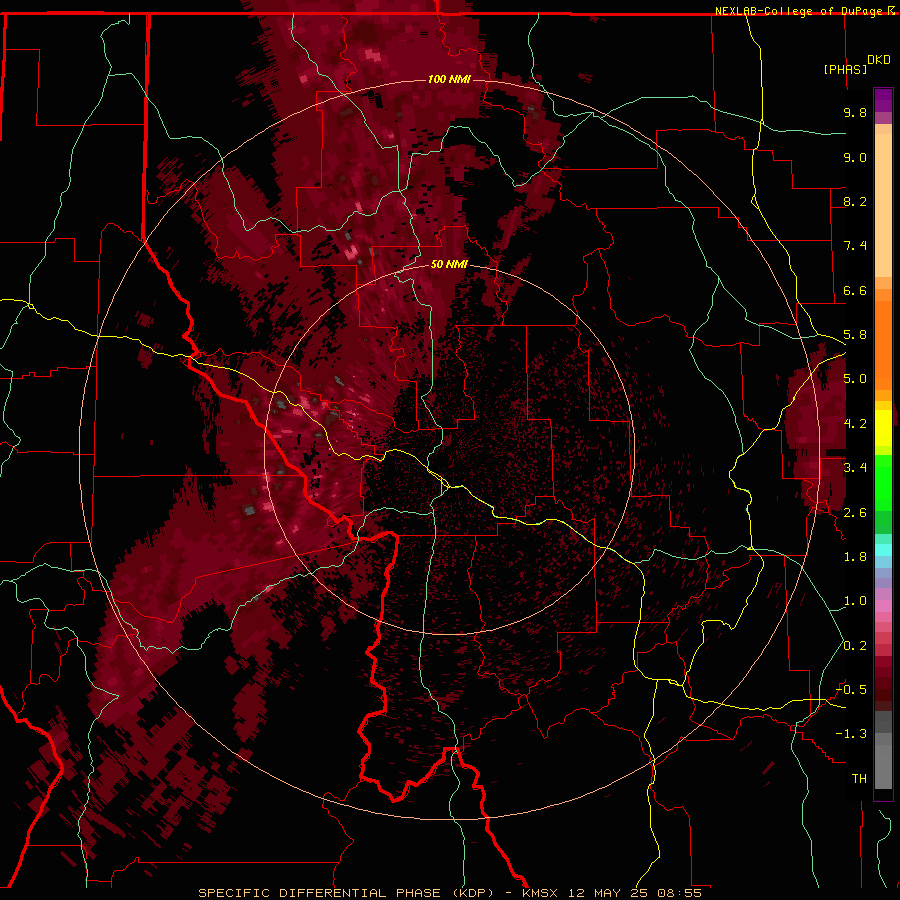Click the cyan segment of color bar
This screenshot has height=900, width=900.
point(883,550)
